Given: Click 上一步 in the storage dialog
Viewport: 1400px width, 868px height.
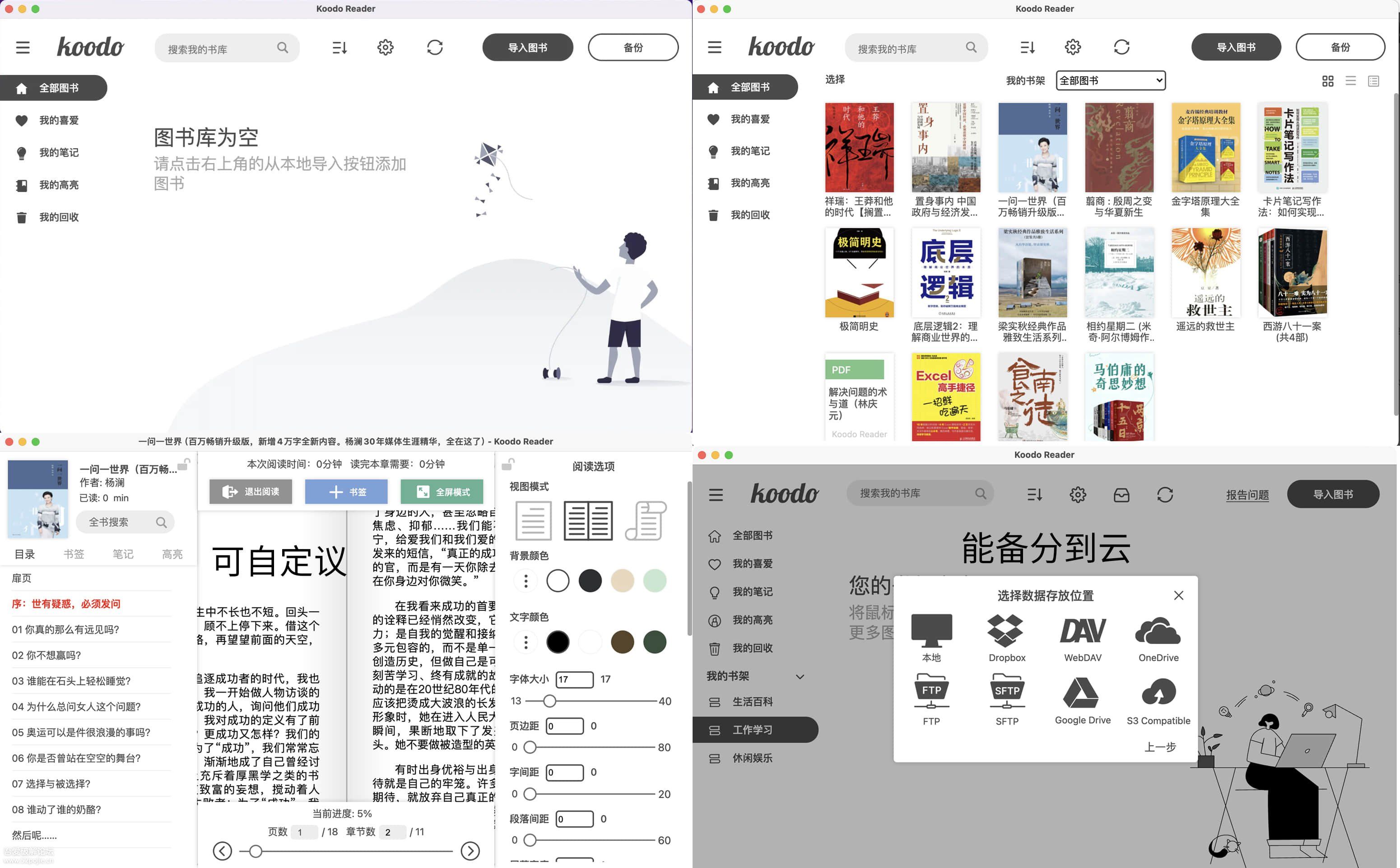Looking at the screenshot, I should click(1160, 747).
